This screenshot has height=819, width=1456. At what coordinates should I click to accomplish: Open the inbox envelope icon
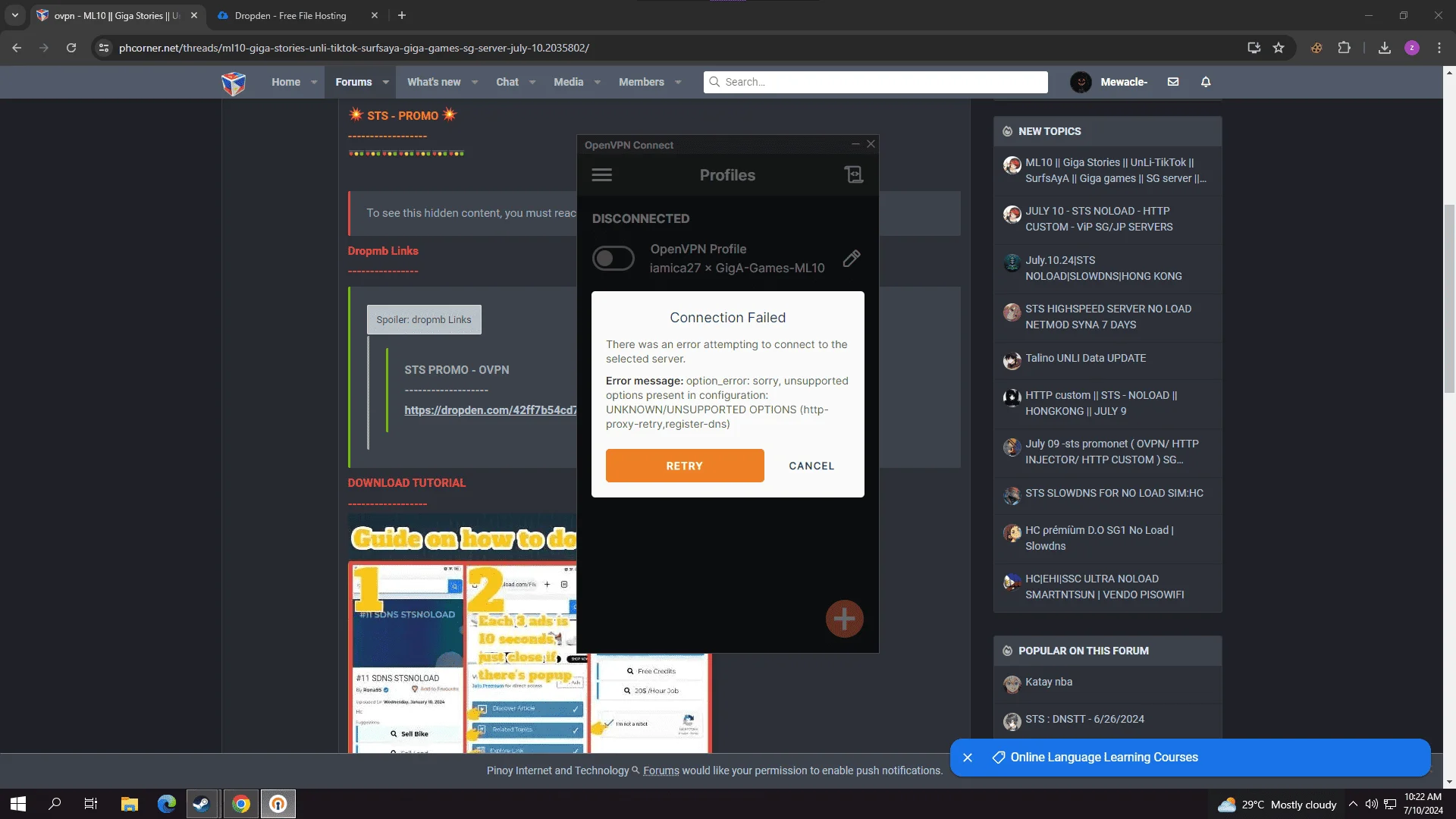click(x=1172, y=82)
